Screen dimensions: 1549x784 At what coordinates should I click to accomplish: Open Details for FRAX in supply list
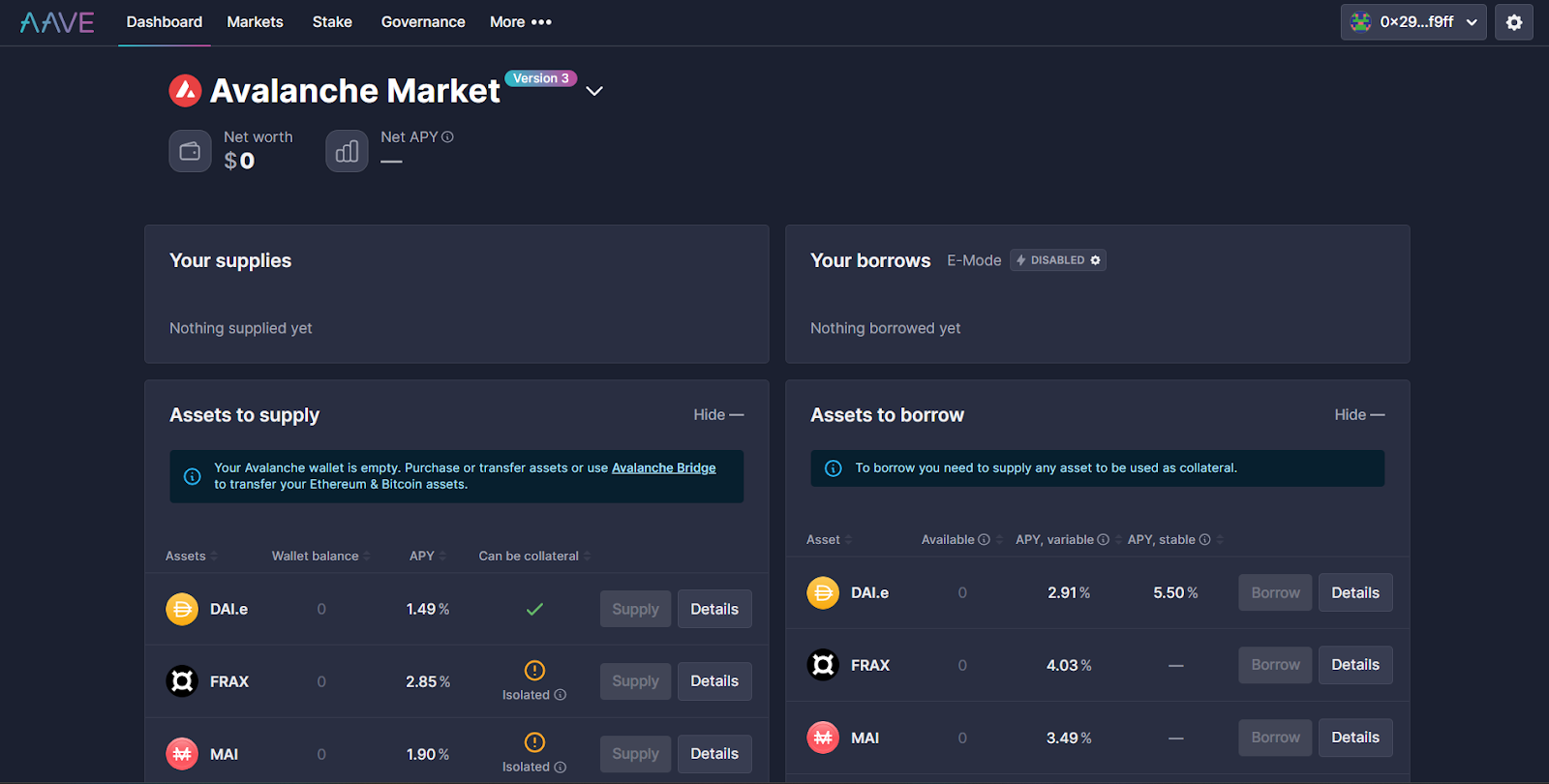tap(714, 681)
